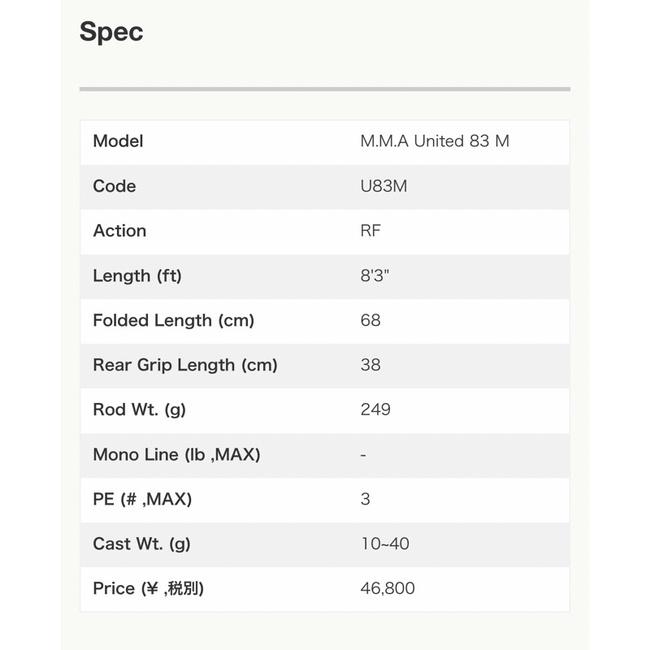650x650 pixels.
Task: Select the Rod Wt. (g) label
Action: tap(139, 410)
